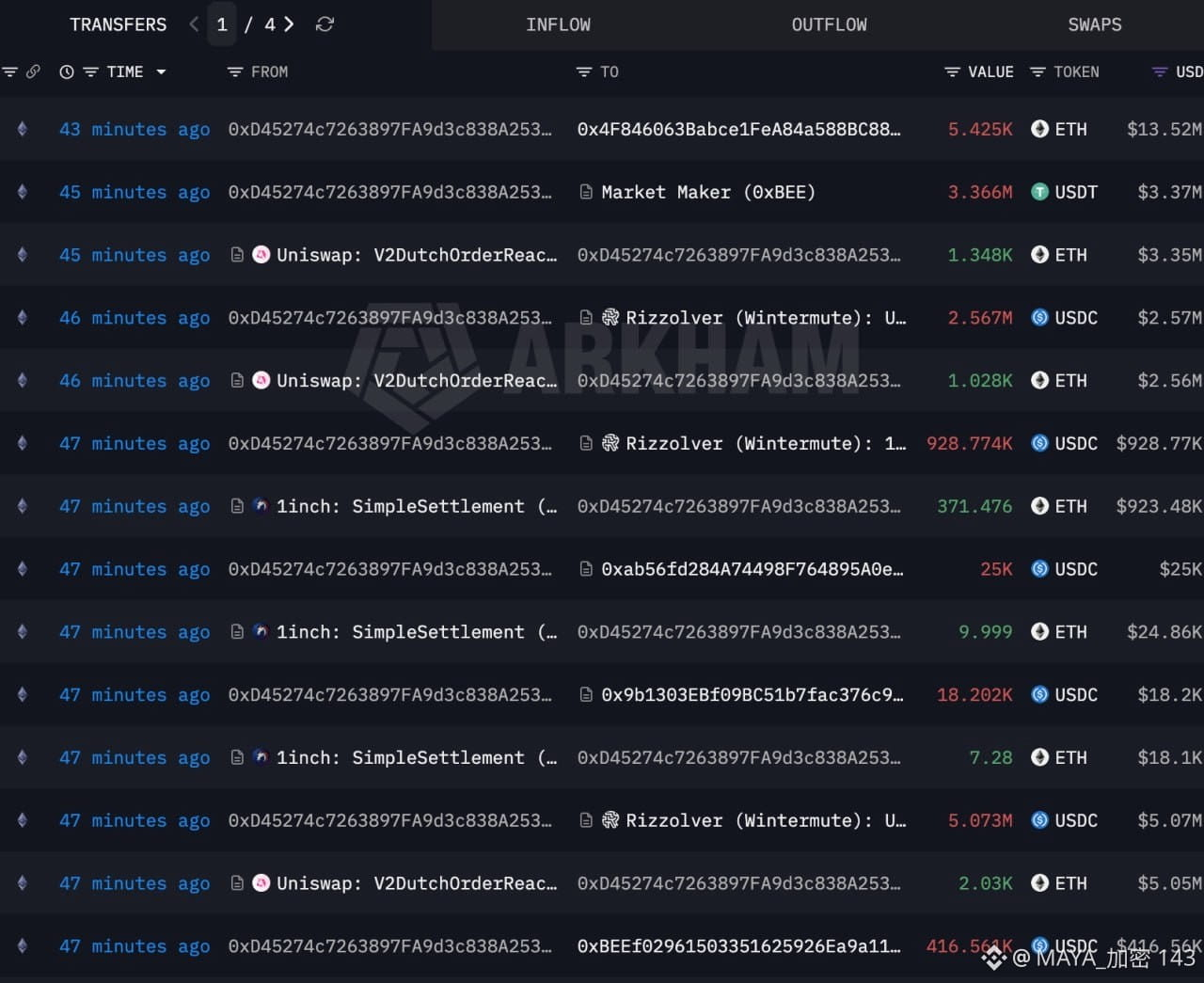Image resolution: width=1204 pixels, height=983 pixels.
Task: Open the VALUE column filter
Action: [x=952, y=72]
